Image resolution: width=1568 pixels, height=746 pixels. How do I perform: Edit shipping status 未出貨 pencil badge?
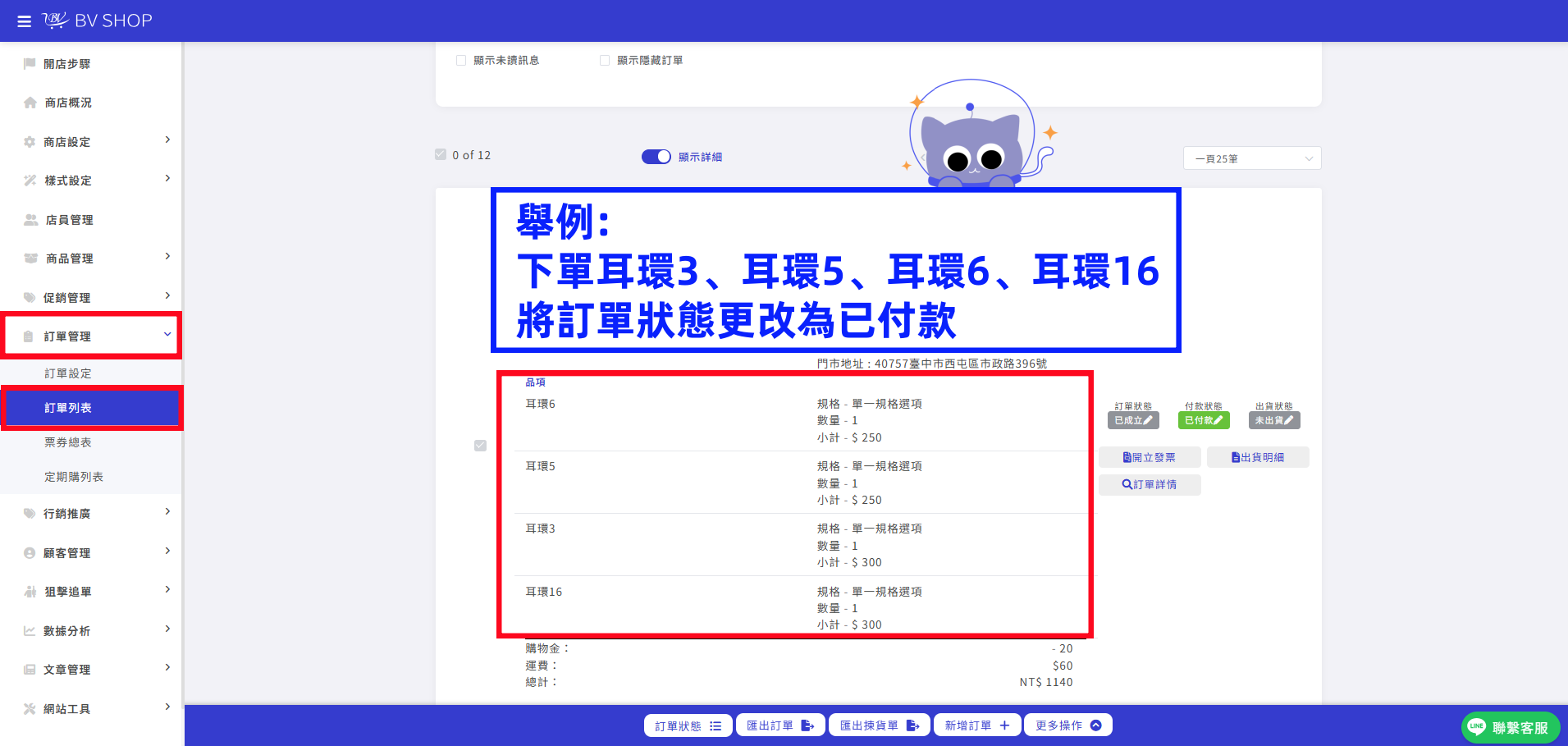pyautogui.click(x=1274, y=420)
